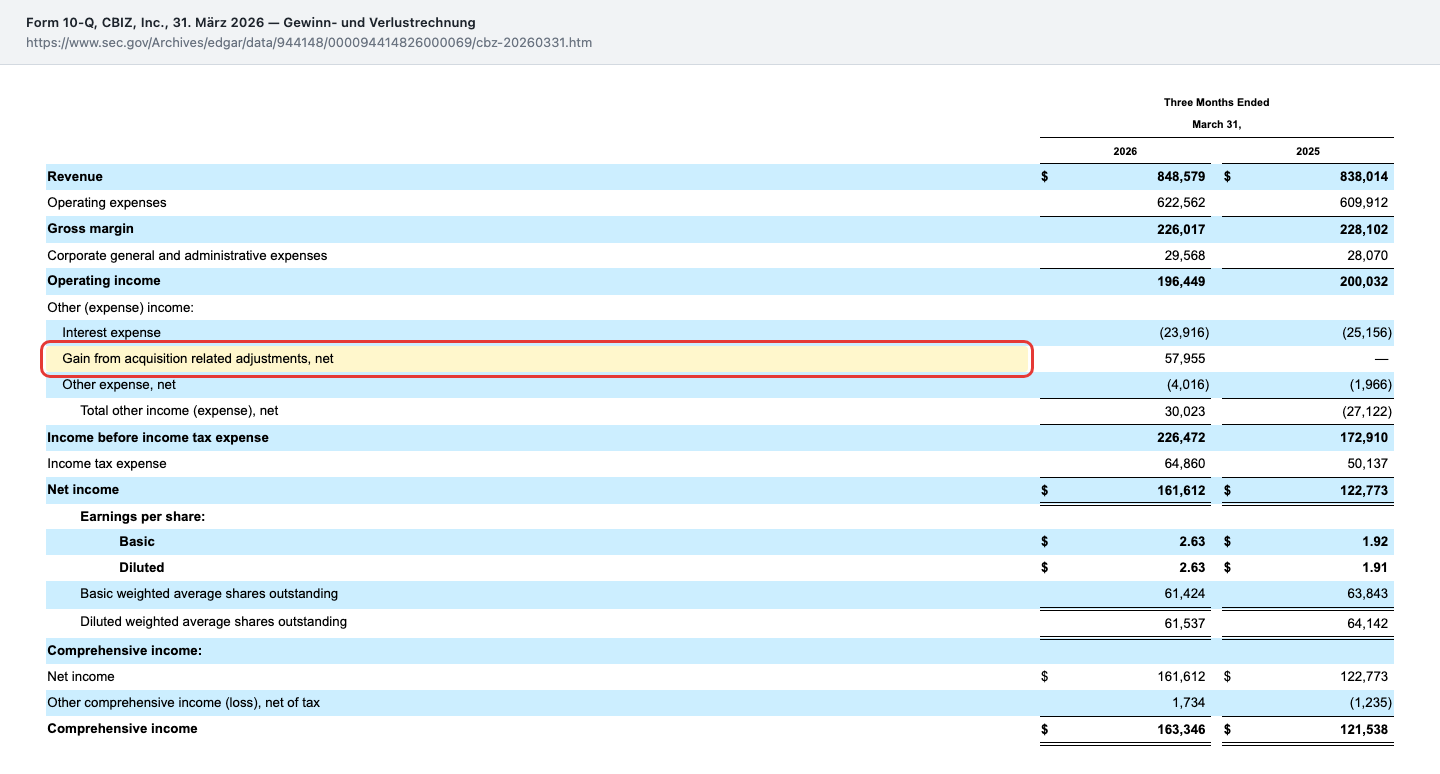Click the 'Operating expenses' row label
The image size is (1440, 774).
[107, 203]
